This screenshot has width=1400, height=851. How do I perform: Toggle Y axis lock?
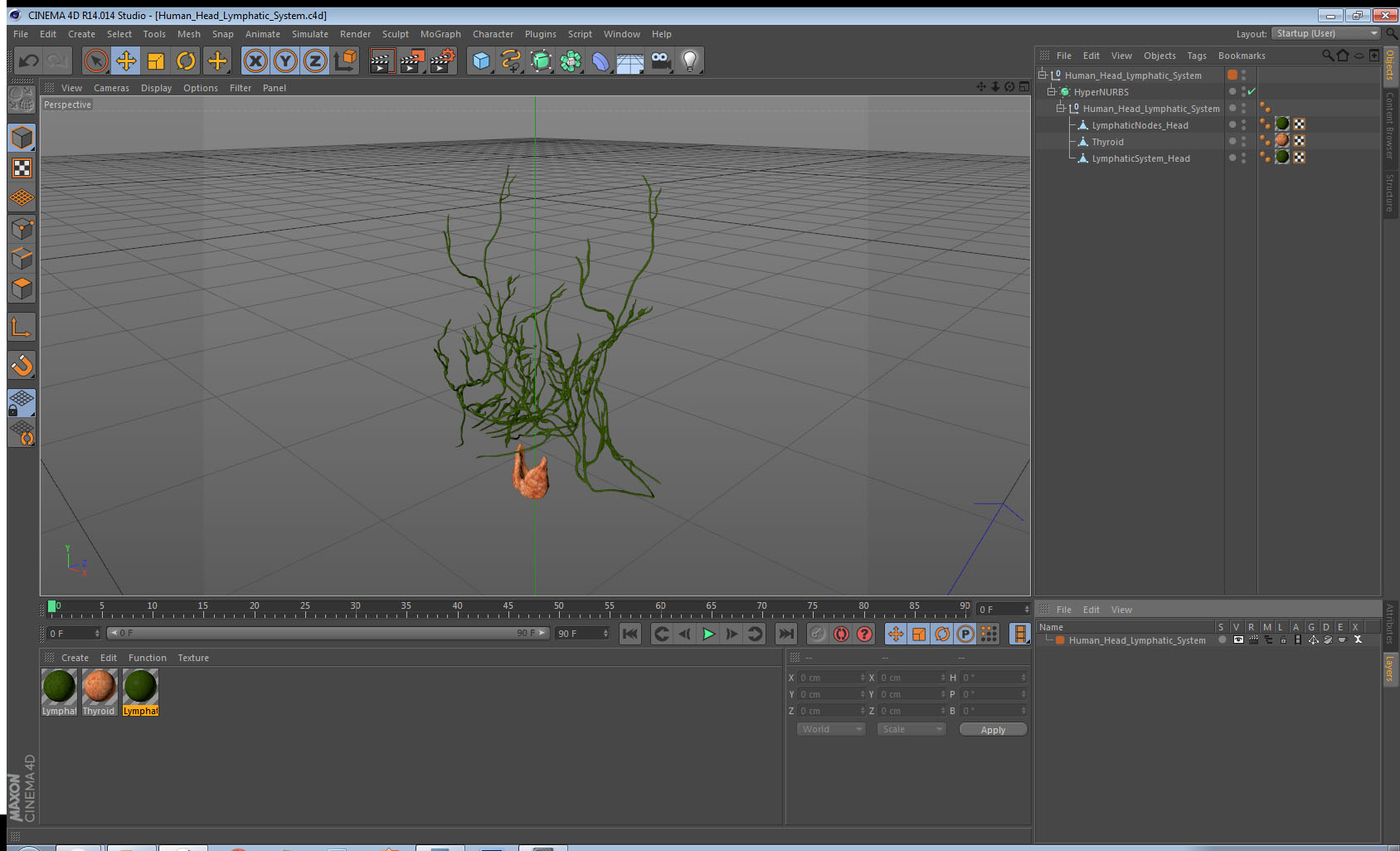[x=285, y=61]
